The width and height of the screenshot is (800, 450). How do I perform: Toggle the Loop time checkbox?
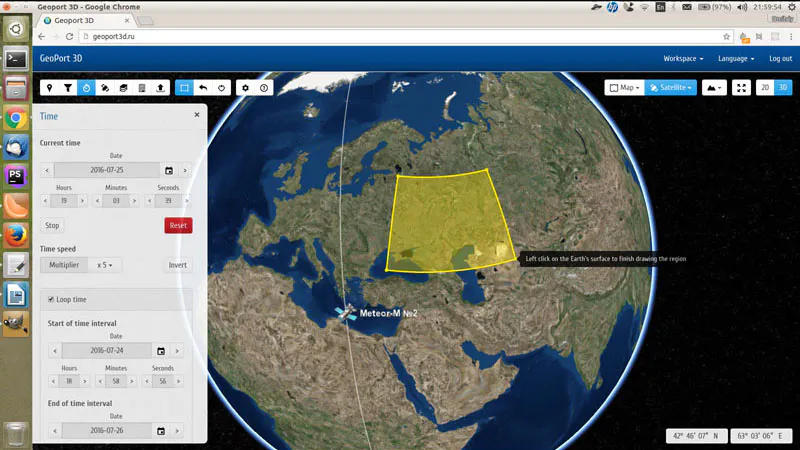[51, 299]
